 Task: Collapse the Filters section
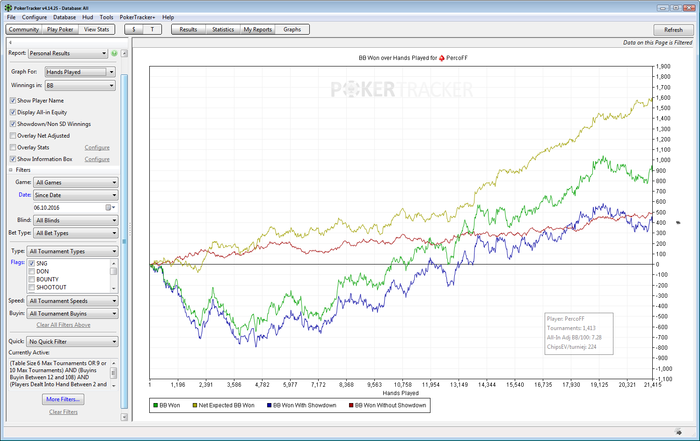tap(11, 170)
